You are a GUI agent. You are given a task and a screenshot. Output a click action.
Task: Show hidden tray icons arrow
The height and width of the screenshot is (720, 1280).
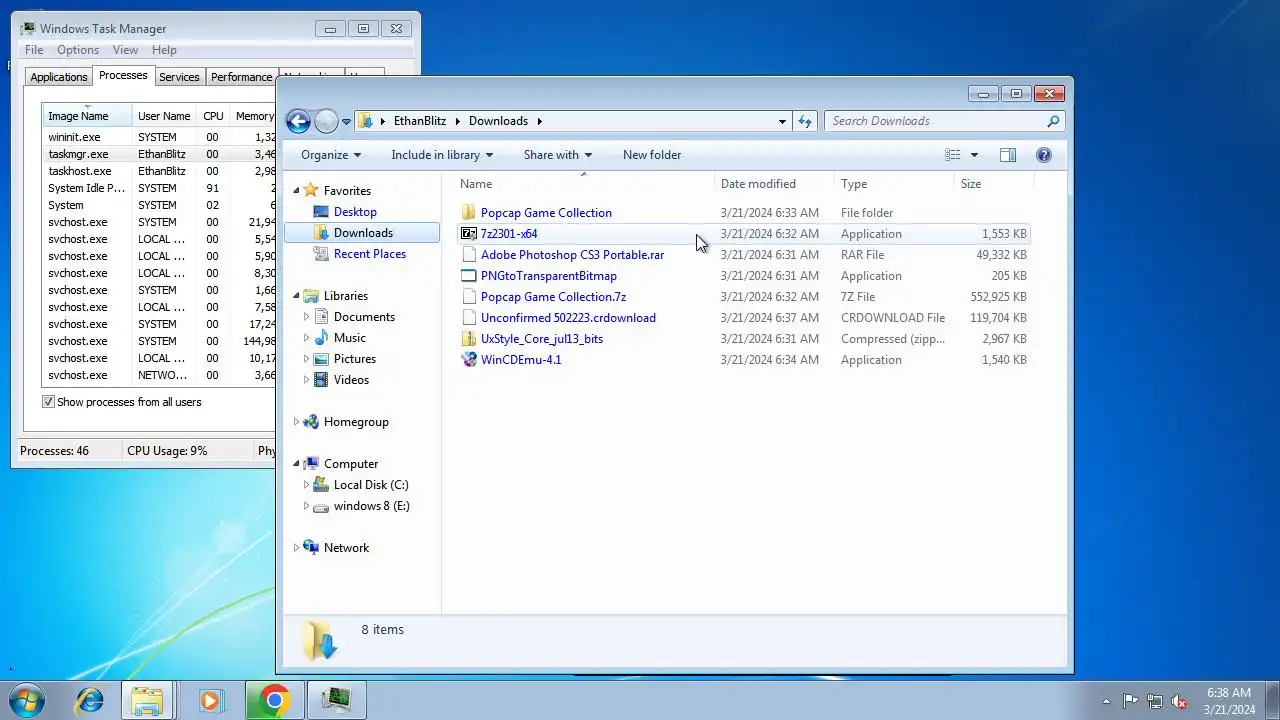pos(1106,702)
